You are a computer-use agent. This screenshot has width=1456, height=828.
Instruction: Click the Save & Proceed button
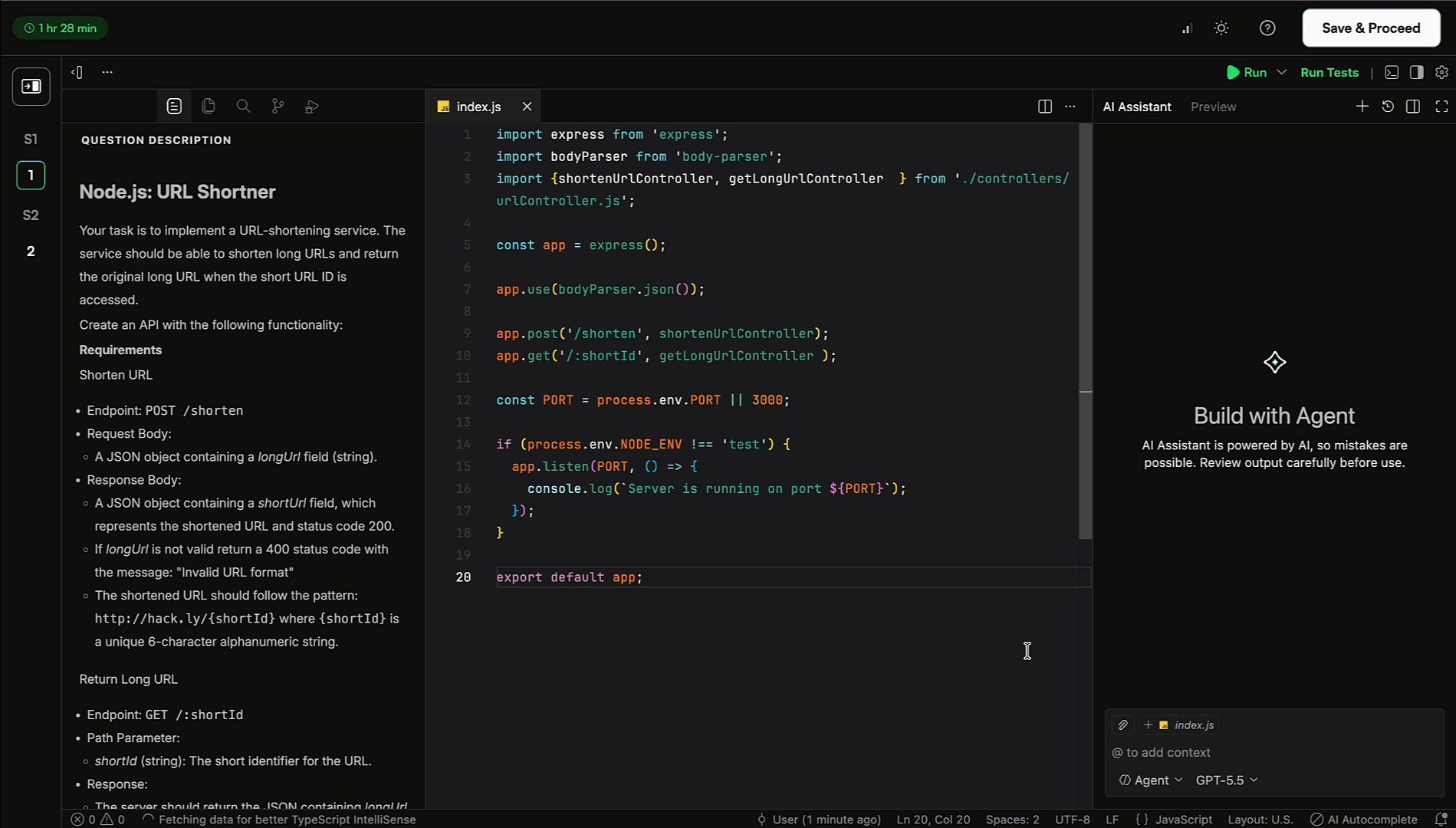(1371, 28)
